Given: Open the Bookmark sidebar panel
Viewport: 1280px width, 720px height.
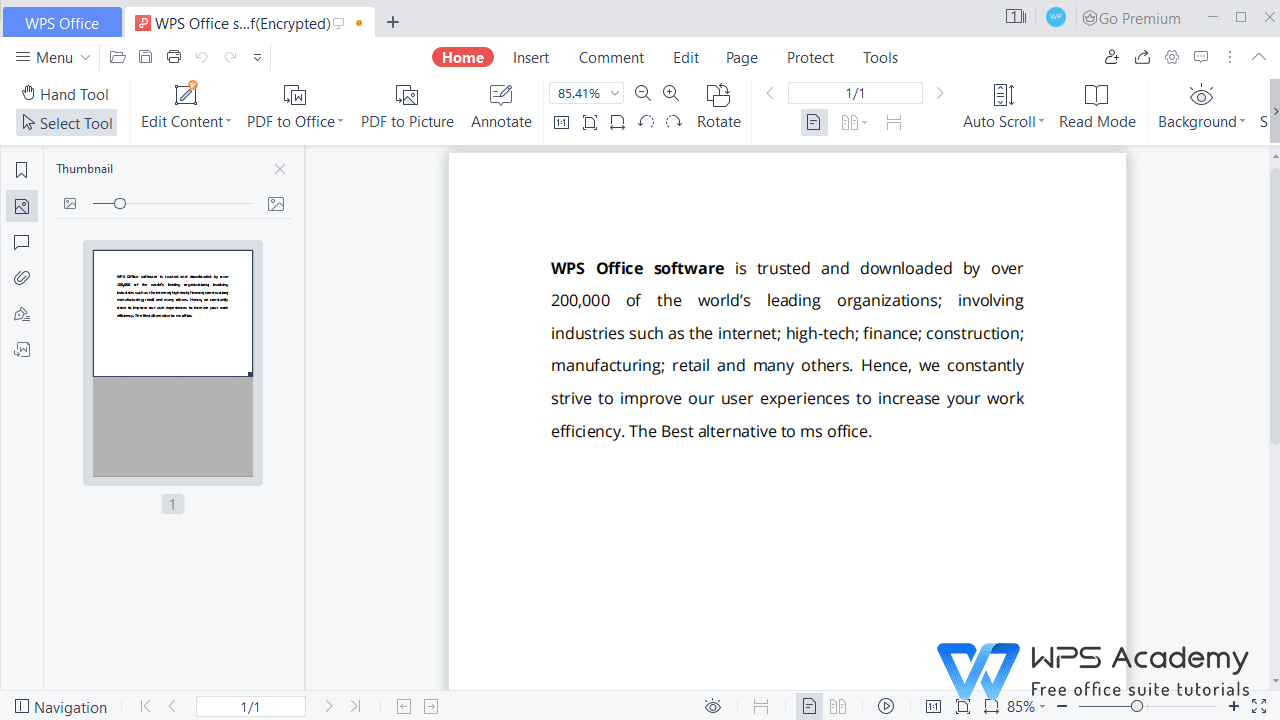Looking at the screenshot, I should click(21, 170).
